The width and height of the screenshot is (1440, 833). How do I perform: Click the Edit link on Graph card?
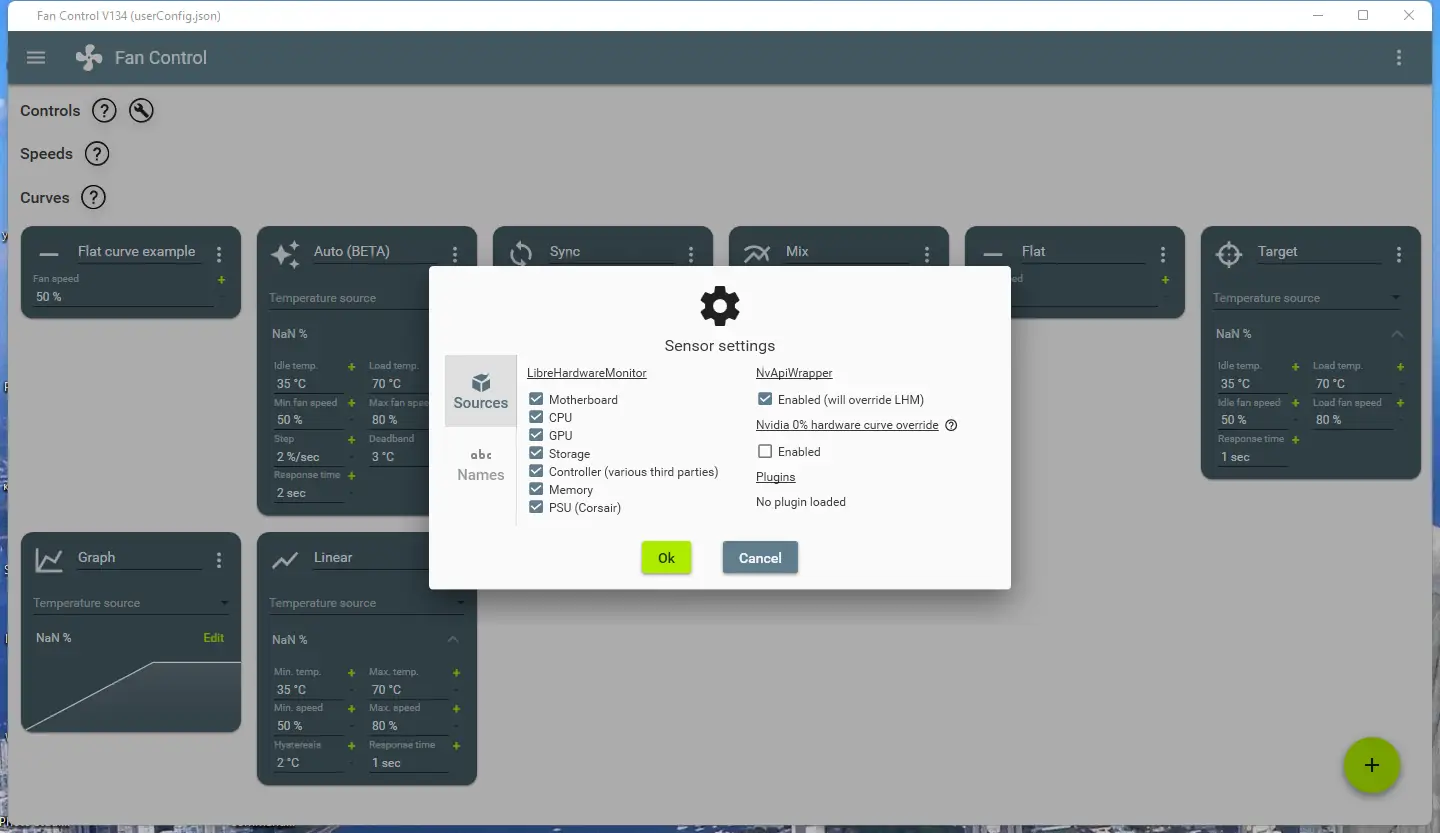214,638
